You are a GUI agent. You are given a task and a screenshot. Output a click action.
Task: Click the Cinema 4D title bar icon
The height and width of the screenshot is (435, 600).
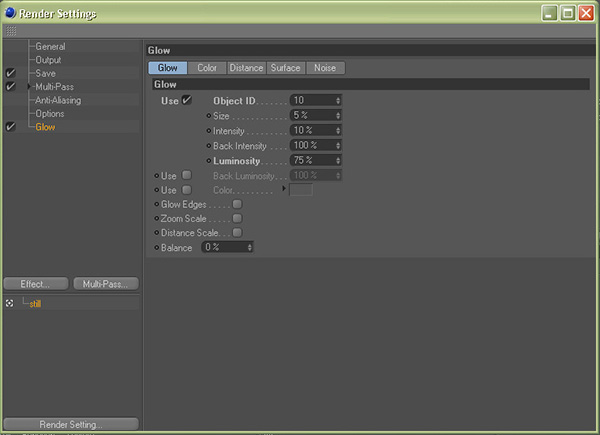(10, 13)
